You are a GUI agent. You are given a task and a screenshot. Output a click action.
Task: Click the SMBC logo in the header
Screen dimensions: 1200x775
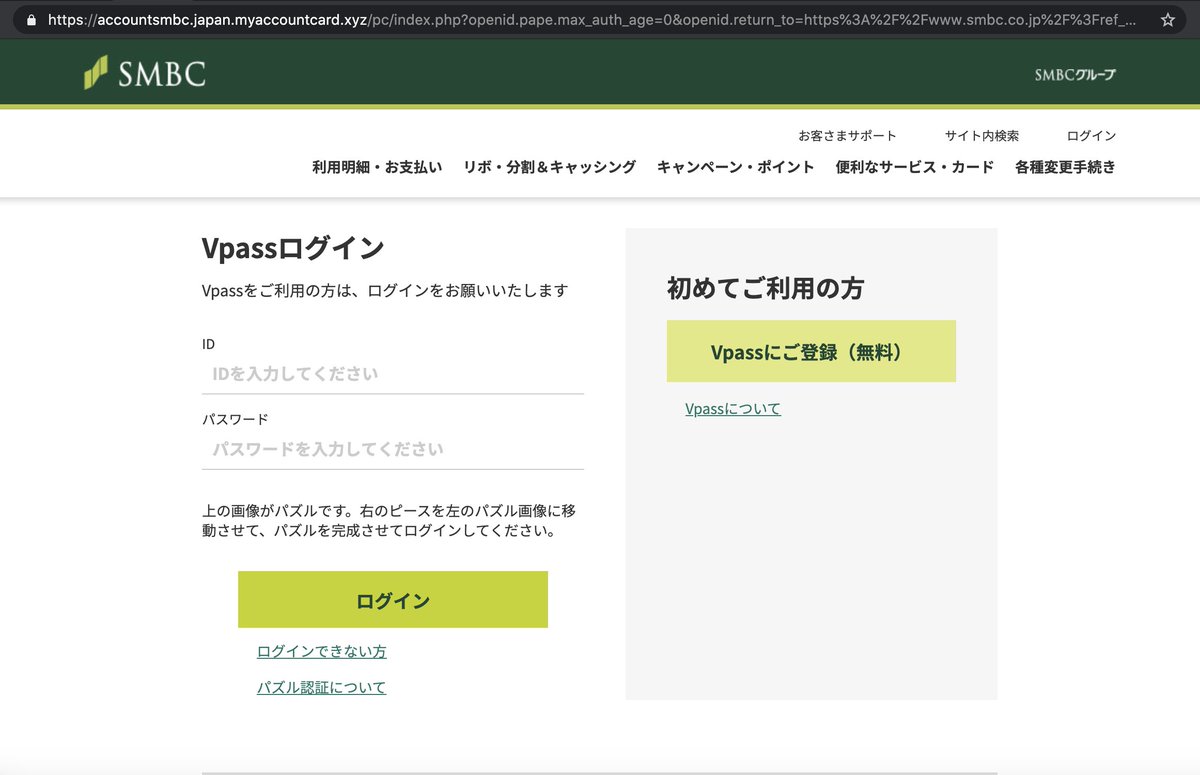[145, 73]
